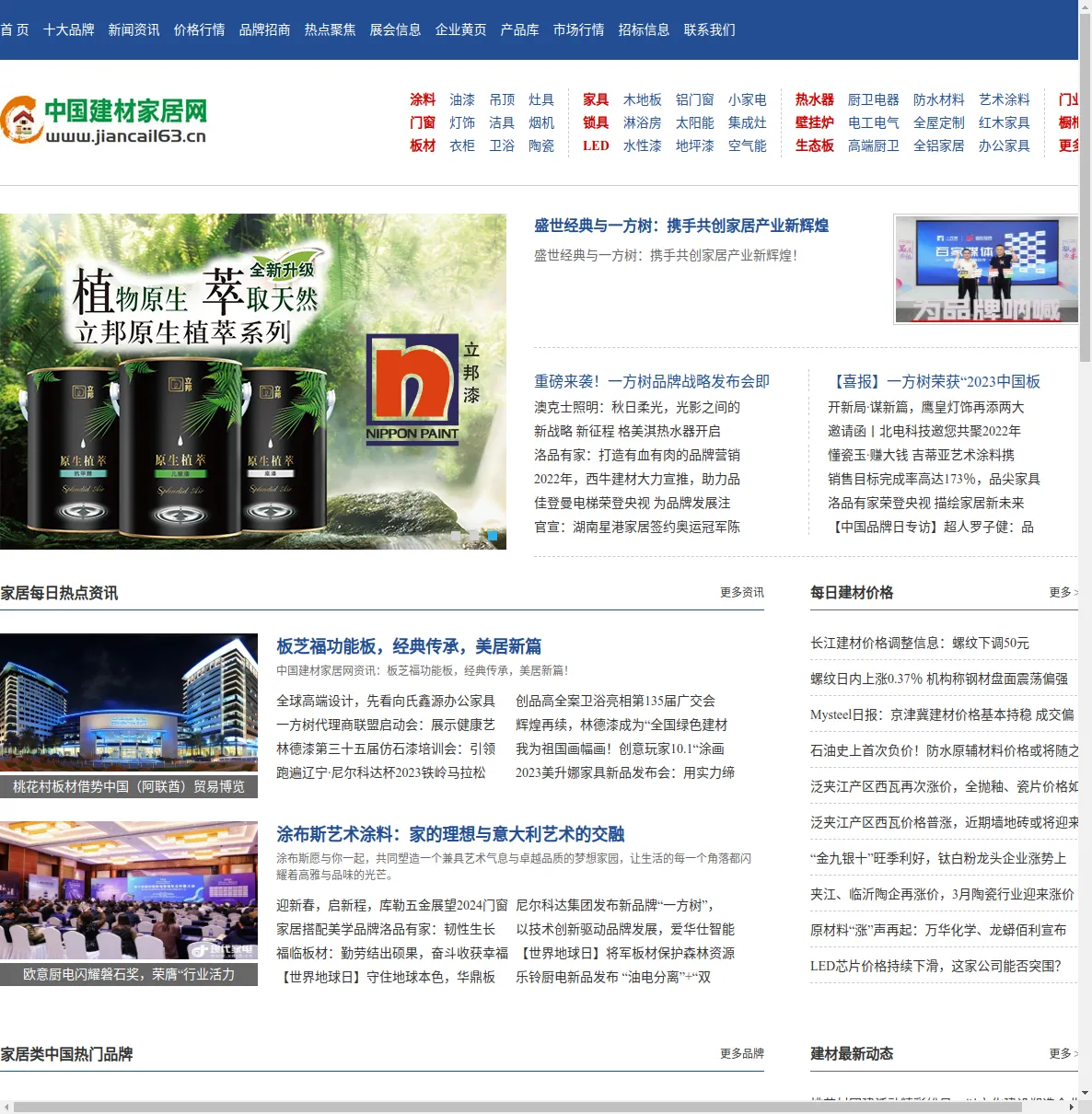The image size is (1092, 1114).
Task: Open the 空气能 category link
Action: (748, 145)
